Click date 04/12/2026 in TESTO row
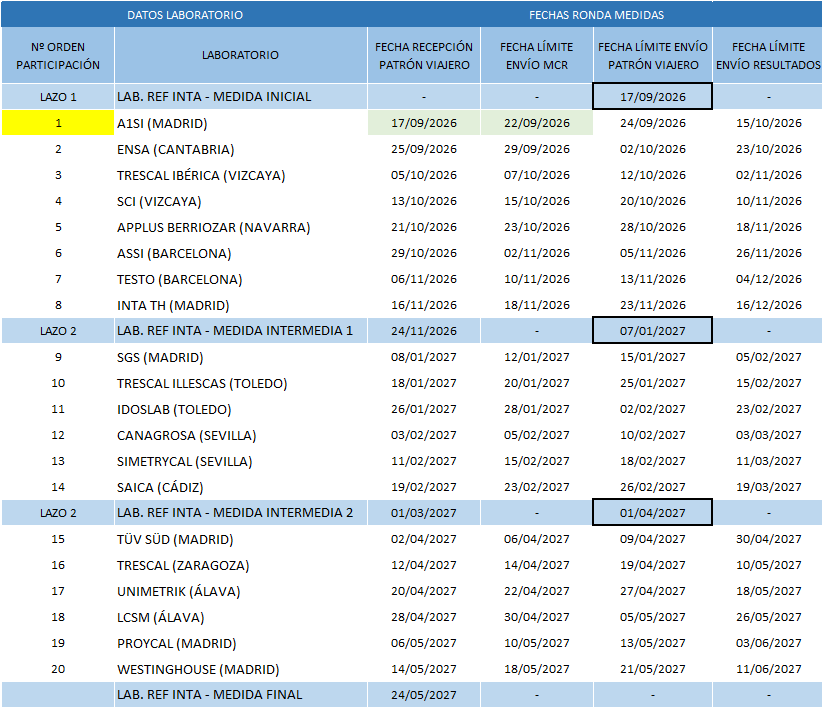Screen dimensions: 822x707 pos(768,279)
